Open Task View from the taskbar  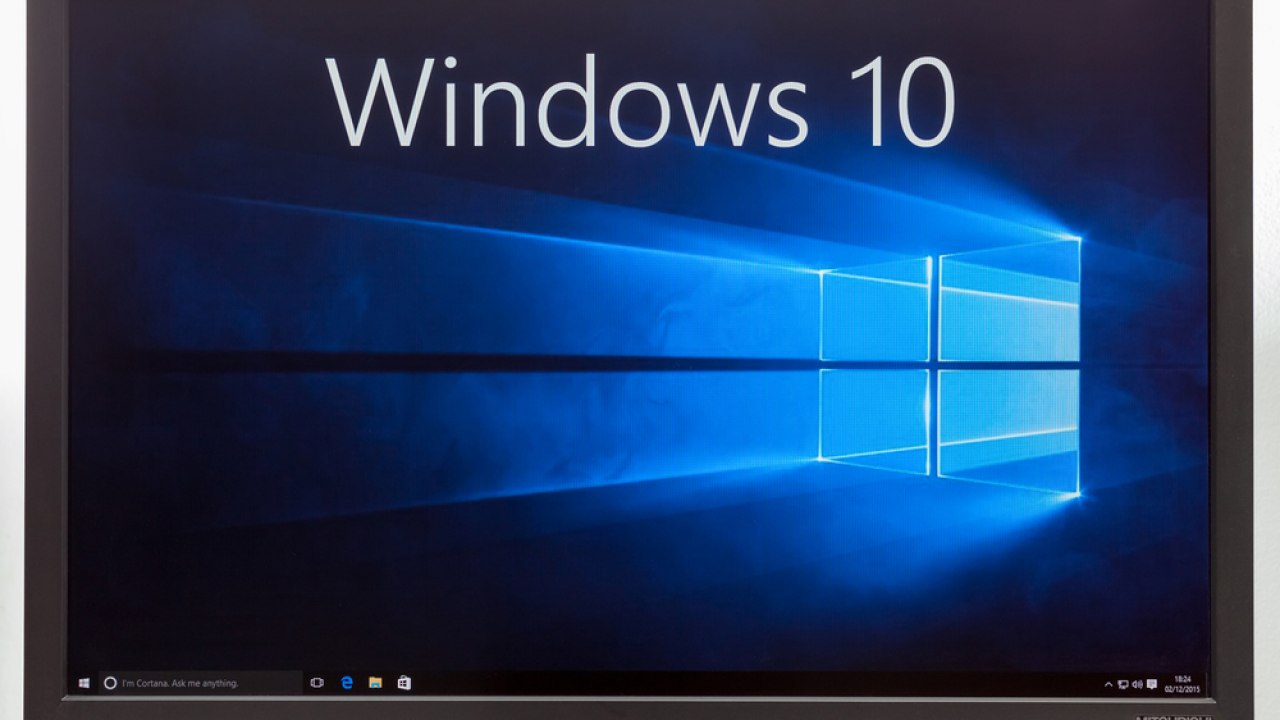click(x=317, y=683)
